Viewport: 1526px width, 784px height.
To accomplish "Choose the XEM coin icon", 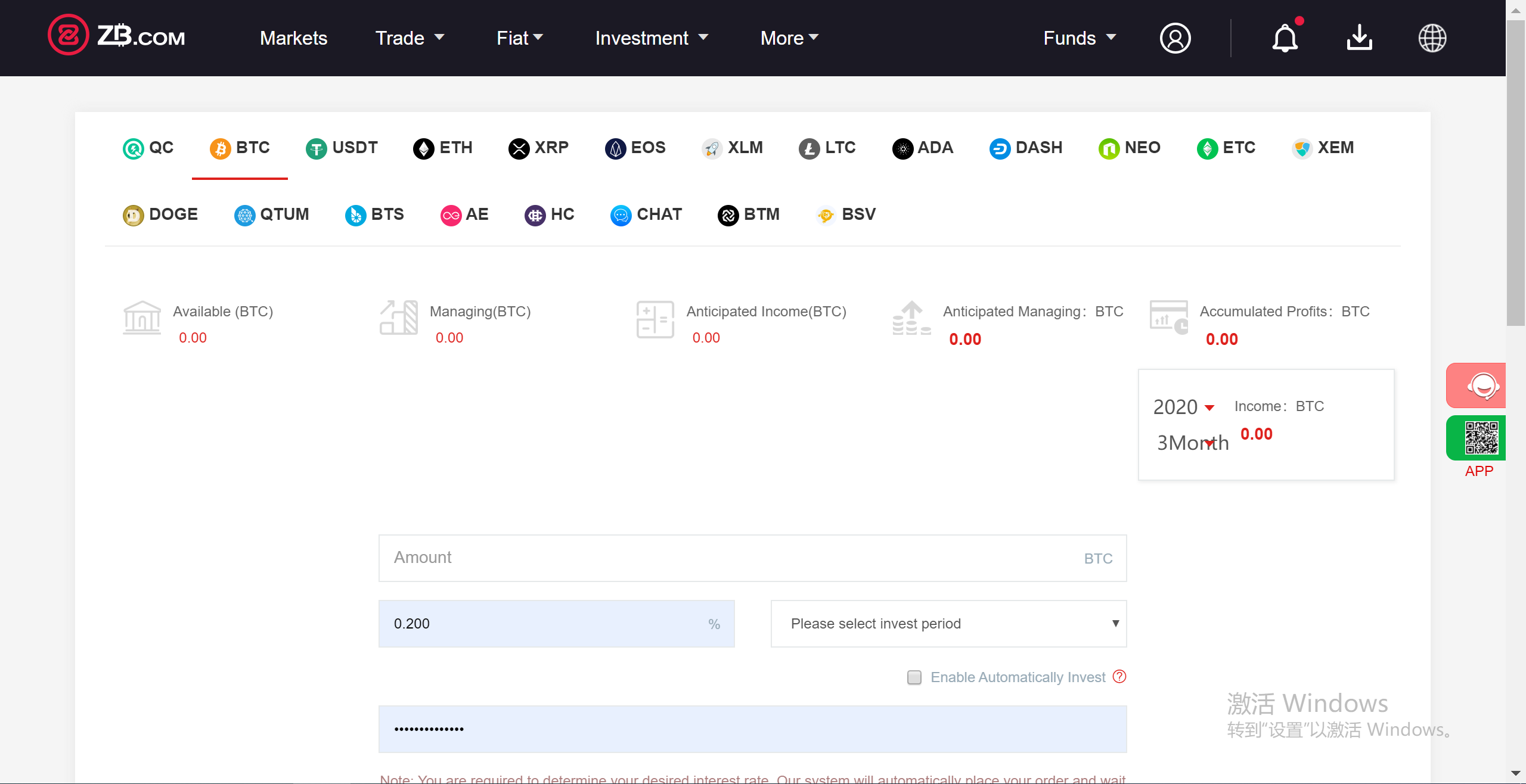I will tap(1302, 148).
